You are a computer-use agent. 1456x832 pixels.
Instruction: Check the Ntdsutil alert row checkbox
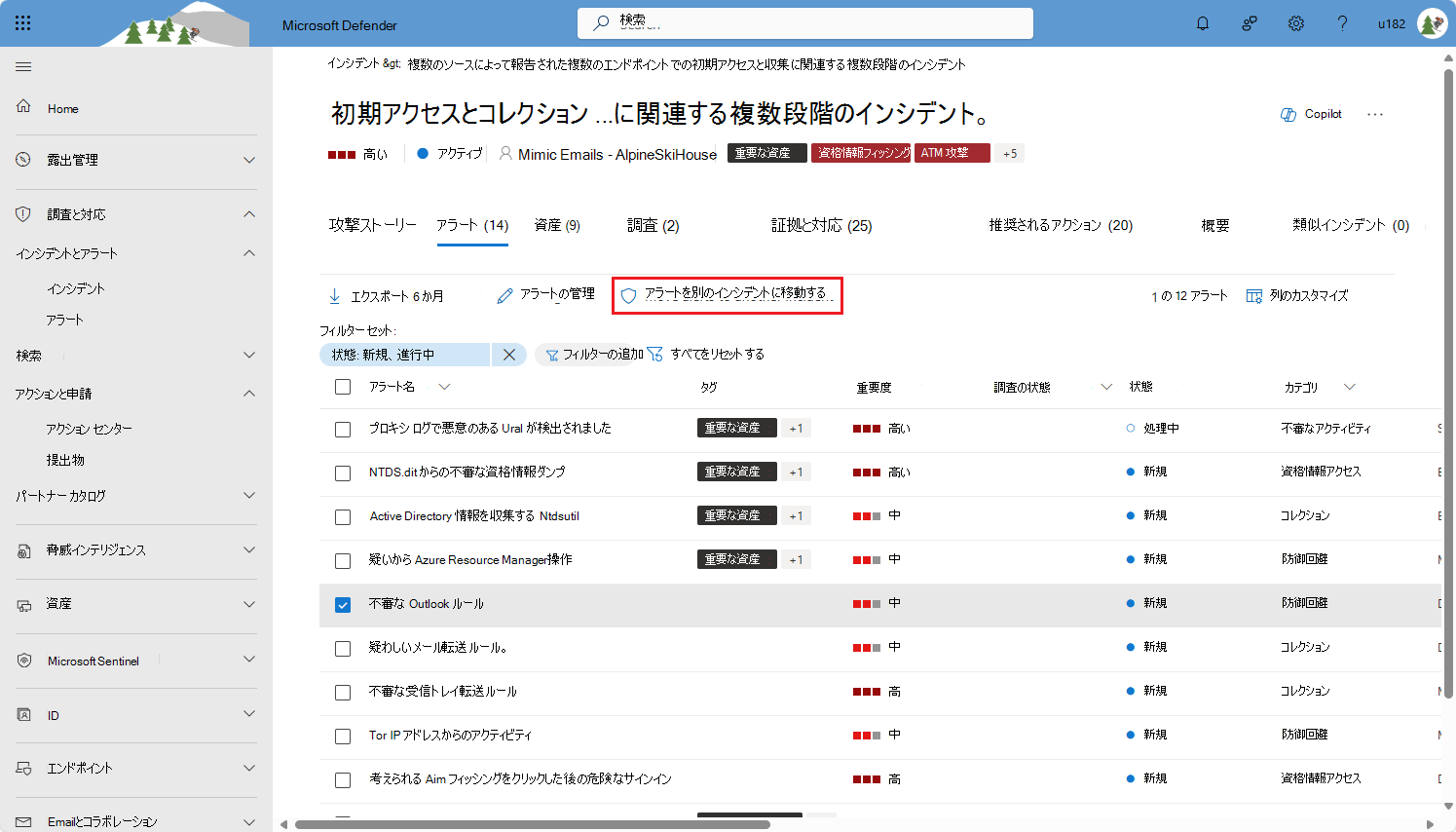coord(343,517)
